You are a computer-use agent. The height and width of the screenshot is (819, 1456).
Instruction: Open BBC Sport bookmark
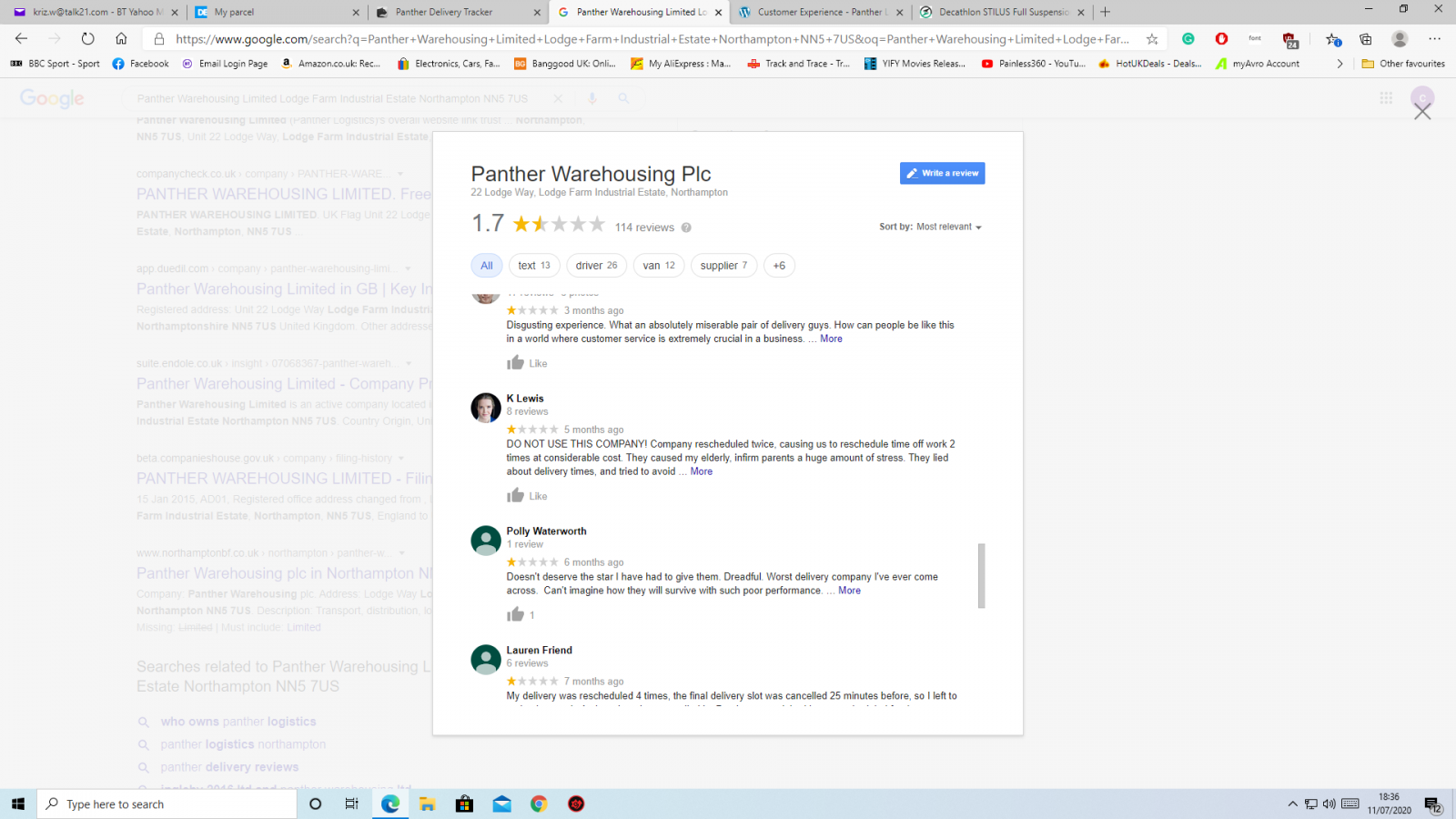click(x=55, y=64)
